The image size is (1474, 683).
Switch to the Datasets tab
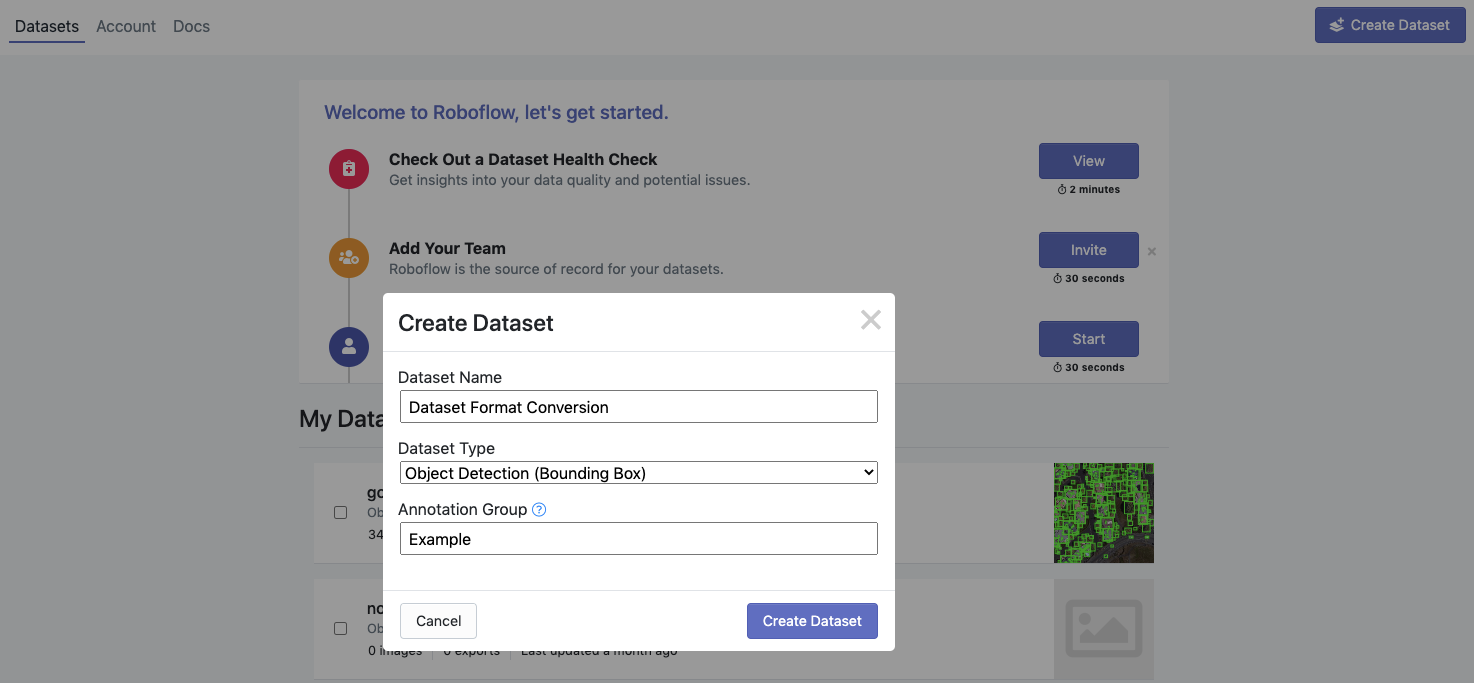[47, 26]
